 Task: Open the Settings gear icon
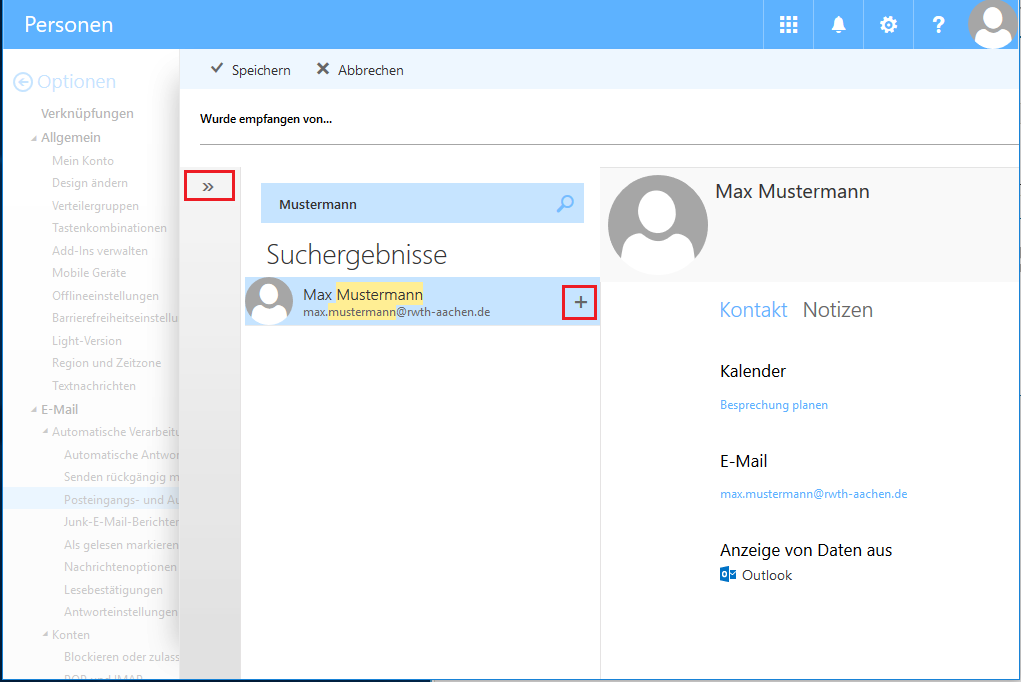(x=888, y=24)
